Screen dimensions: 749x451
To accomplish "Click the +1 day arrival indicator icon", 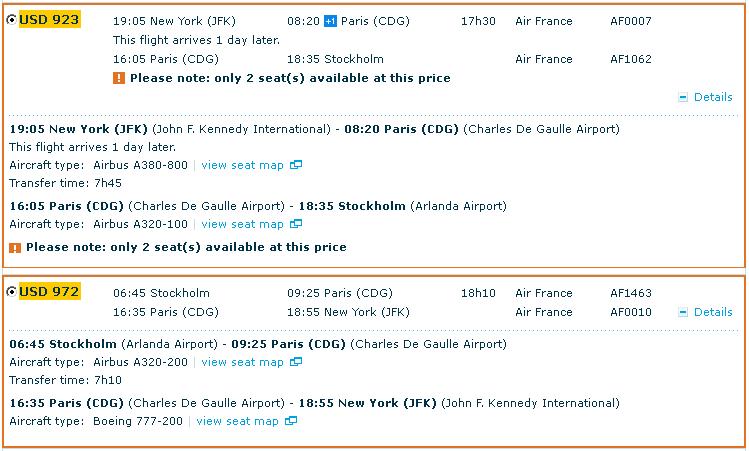I will (x=331, y=21).
